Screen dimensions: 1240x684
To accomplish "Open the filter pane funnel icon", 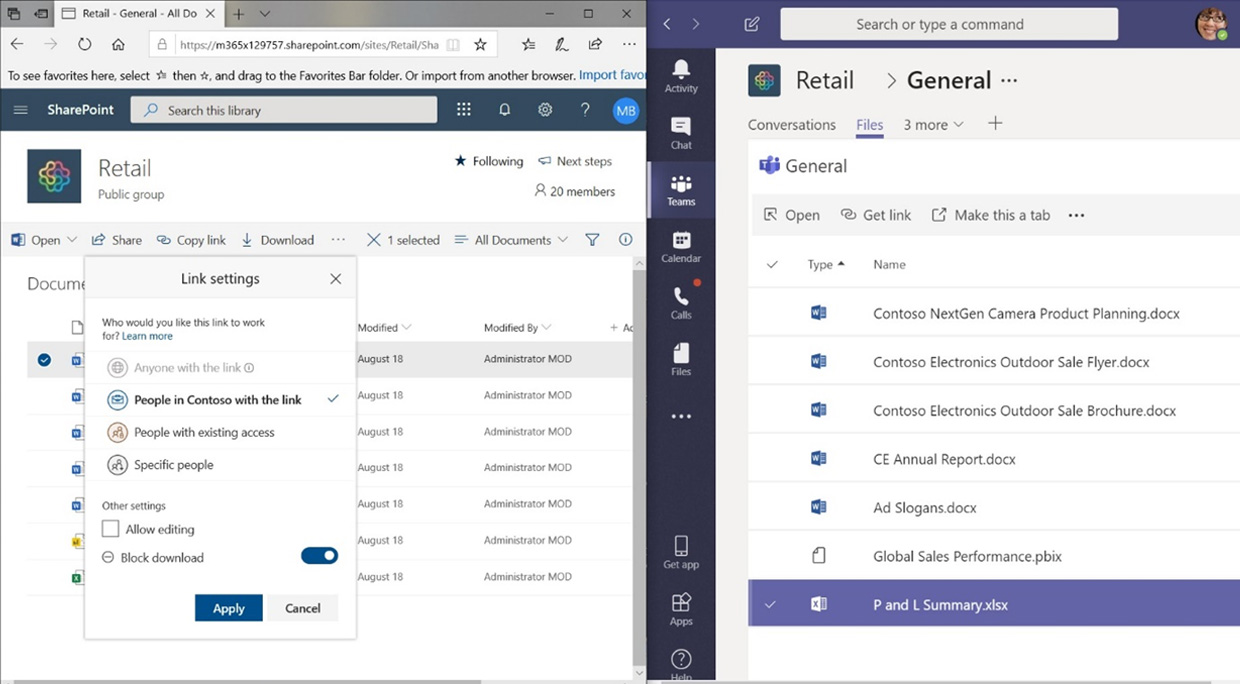I will 592,240.
